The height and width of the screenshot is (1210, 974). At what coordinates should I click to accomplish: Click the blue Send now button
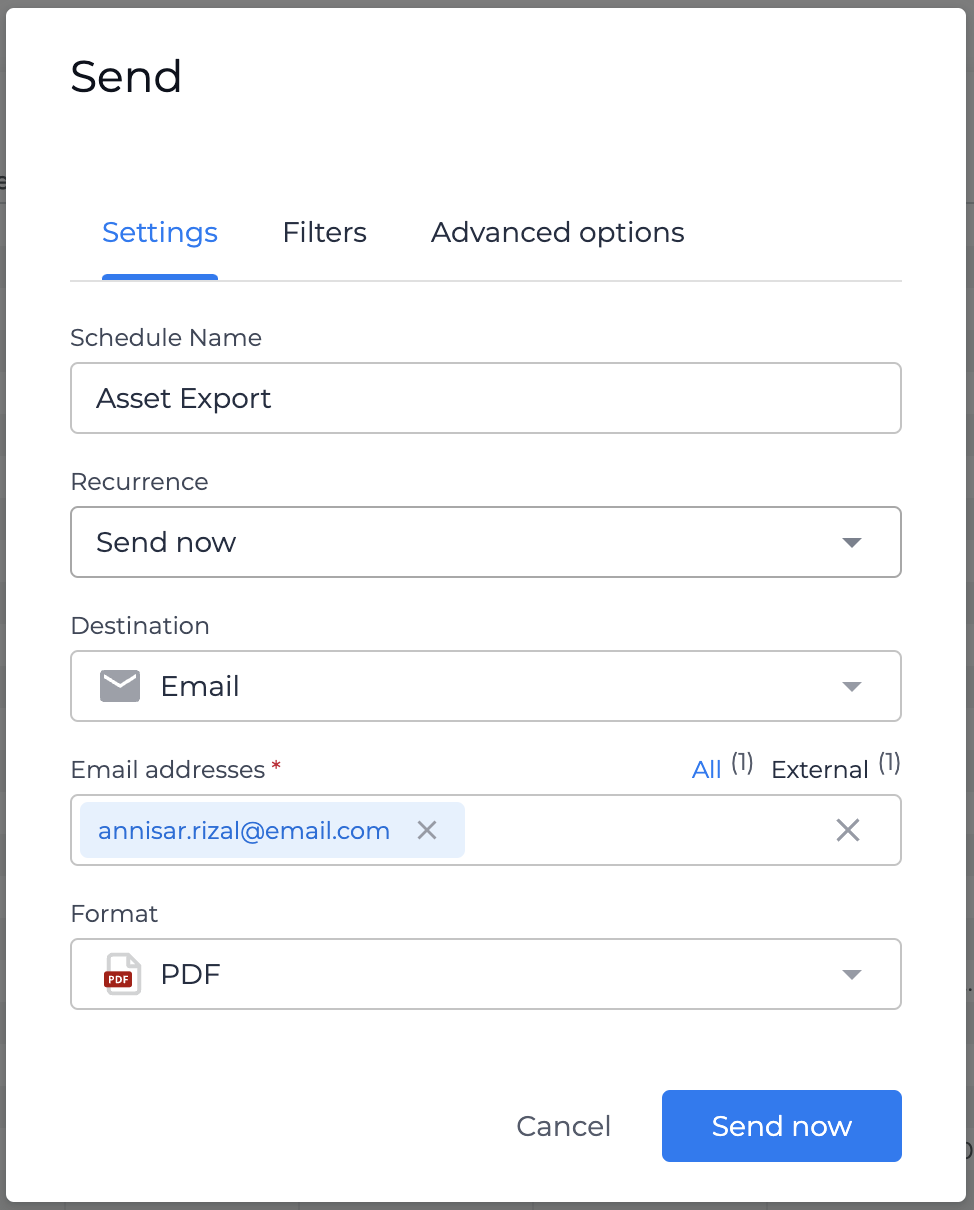click(782, 1126)
